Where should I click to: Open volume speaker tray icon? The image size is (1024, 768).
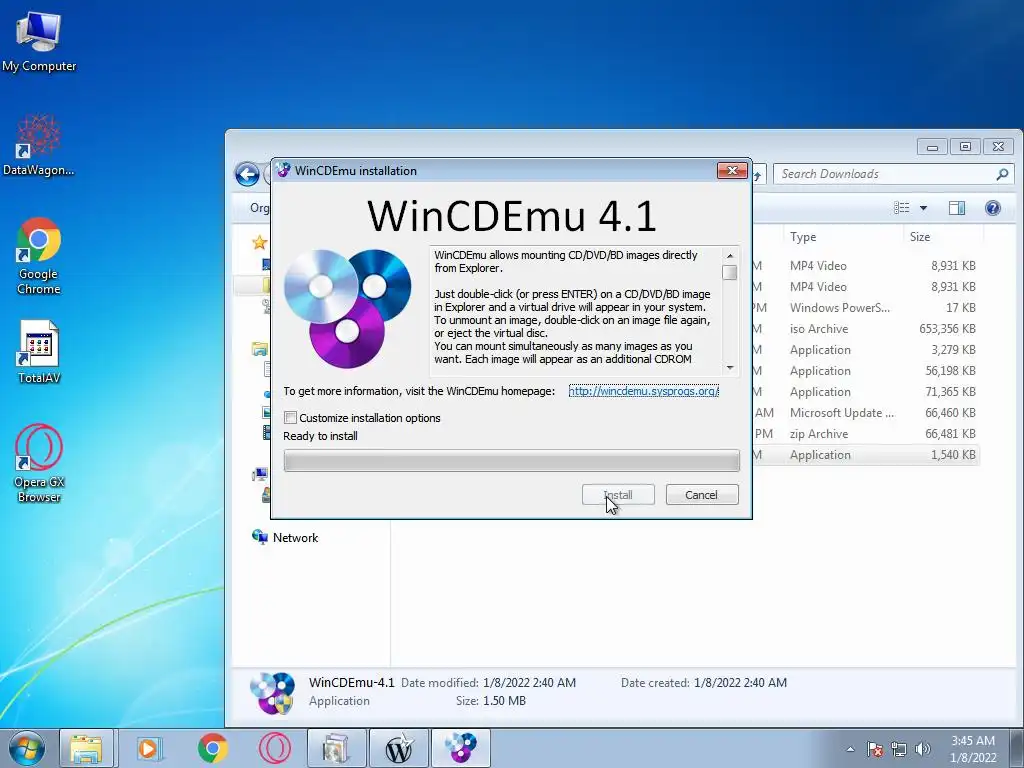pos(923,749)
